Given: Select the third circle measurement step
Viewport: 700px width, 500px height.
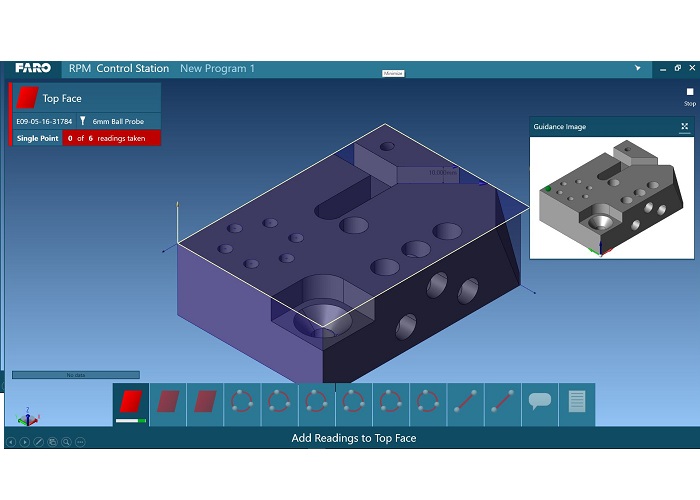Looking at the screenshot, I should 316,404.
